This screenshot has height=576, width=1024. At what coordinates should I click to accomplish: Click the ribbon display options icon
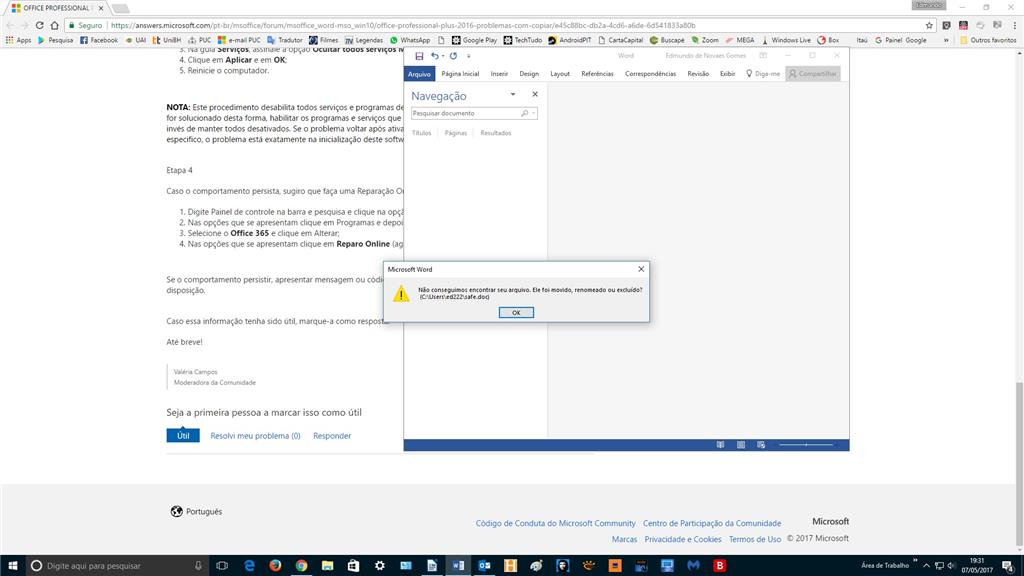(763, 56)
